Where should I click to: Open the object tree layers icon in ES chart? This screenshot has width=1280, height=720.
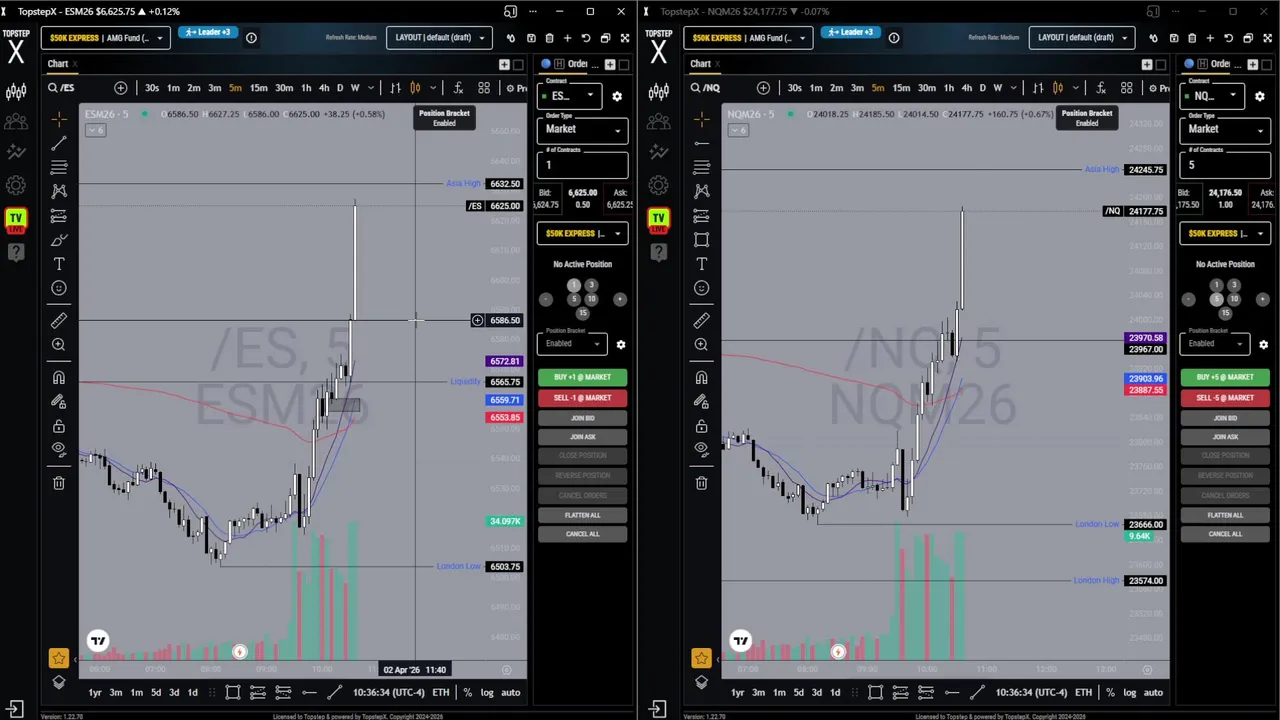coord(59,682)
